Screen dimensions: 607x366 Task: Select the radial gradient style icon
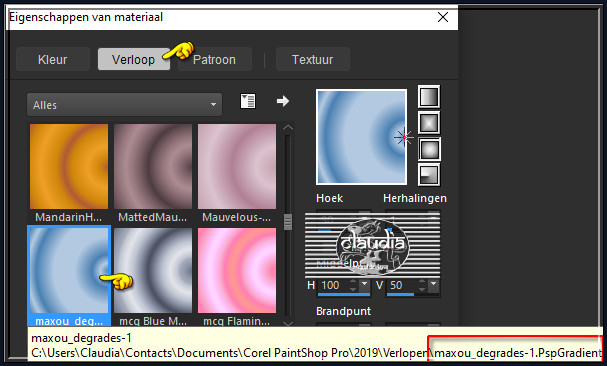(x=429, y=175)
